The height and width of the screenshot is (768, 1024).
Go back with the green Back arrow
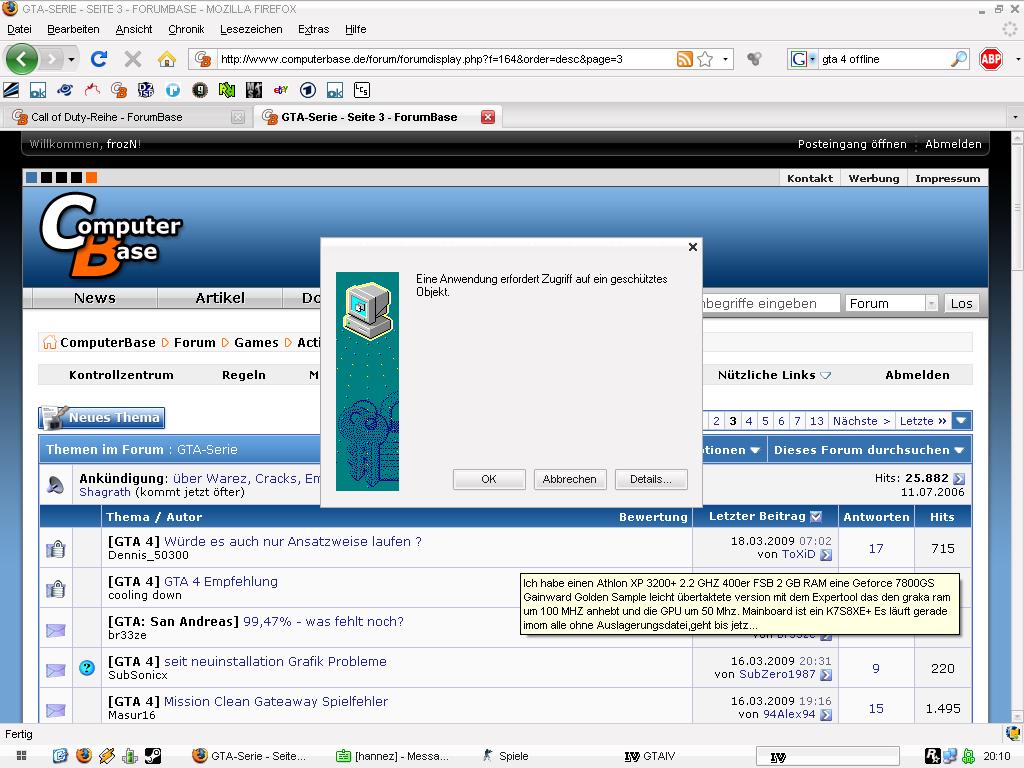[x=21, y=59]
